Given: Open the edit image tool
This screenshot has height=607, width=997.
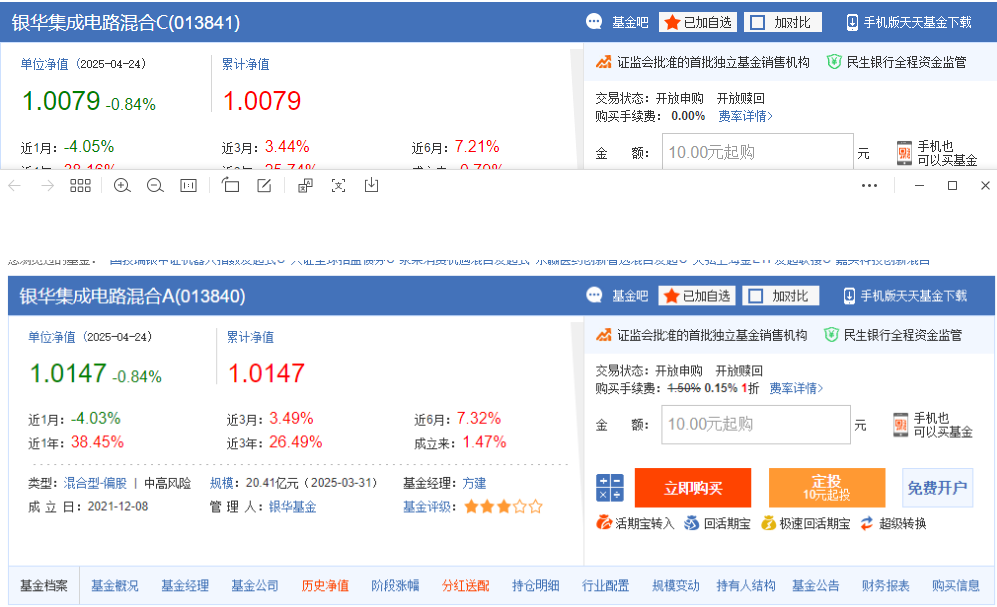Looking at the screenshot, I should point(264,186).
